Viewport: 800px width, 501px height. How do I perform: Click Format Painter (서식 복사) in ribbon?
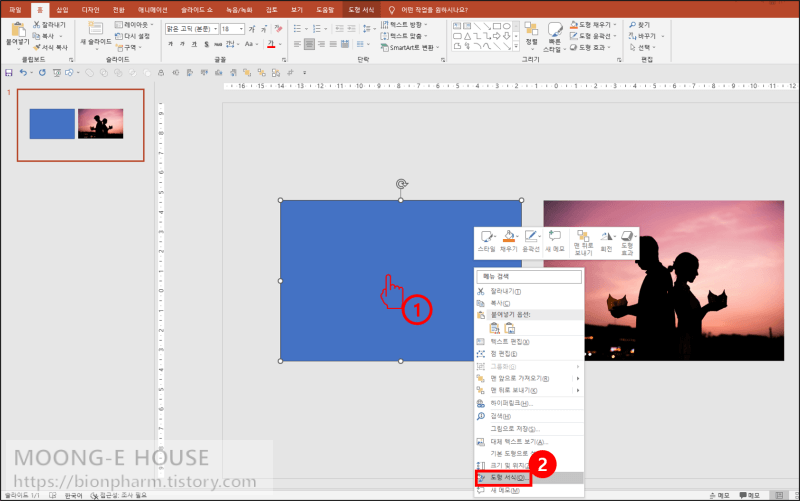50,47
